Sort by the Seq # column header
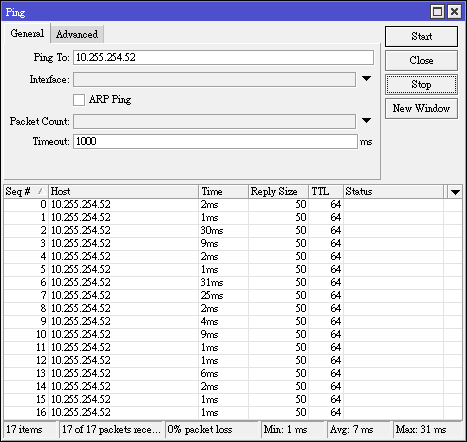The width and height of the screenshot is (467, 442). pos(26,192)
